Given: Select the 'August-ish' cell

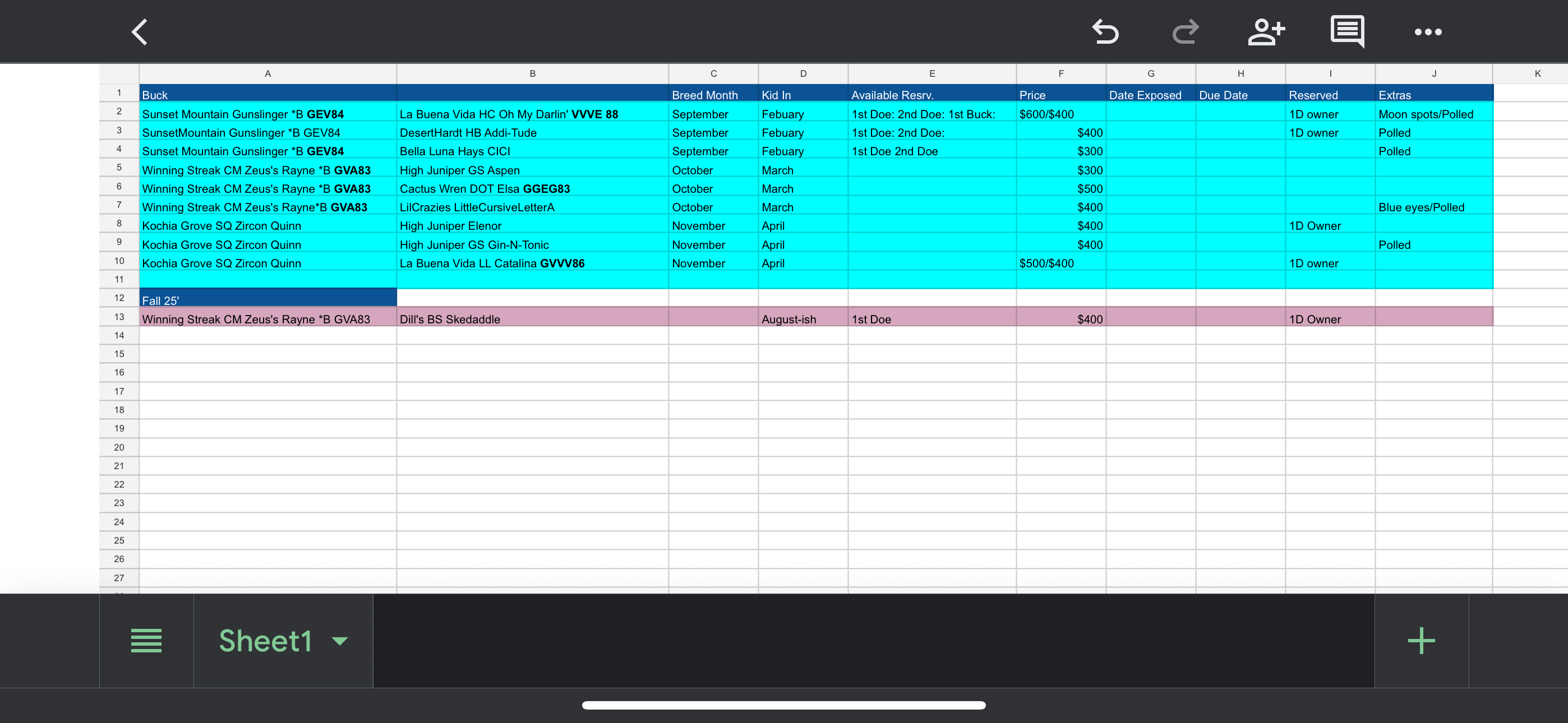Looking at the screenshot, I should (803, 317).
